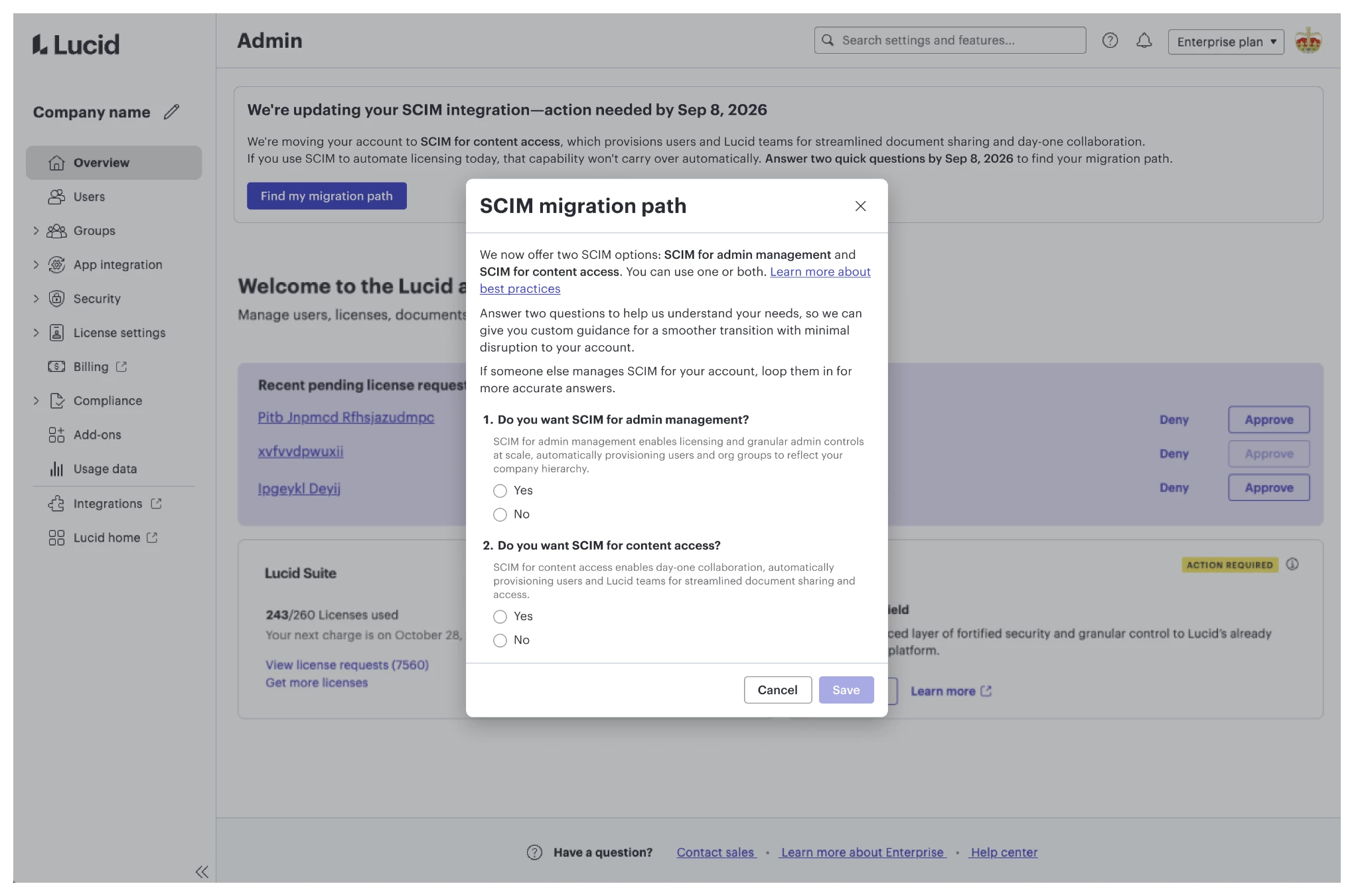Deny the Ipgeykl Deyij license request

pos(1174,488)
